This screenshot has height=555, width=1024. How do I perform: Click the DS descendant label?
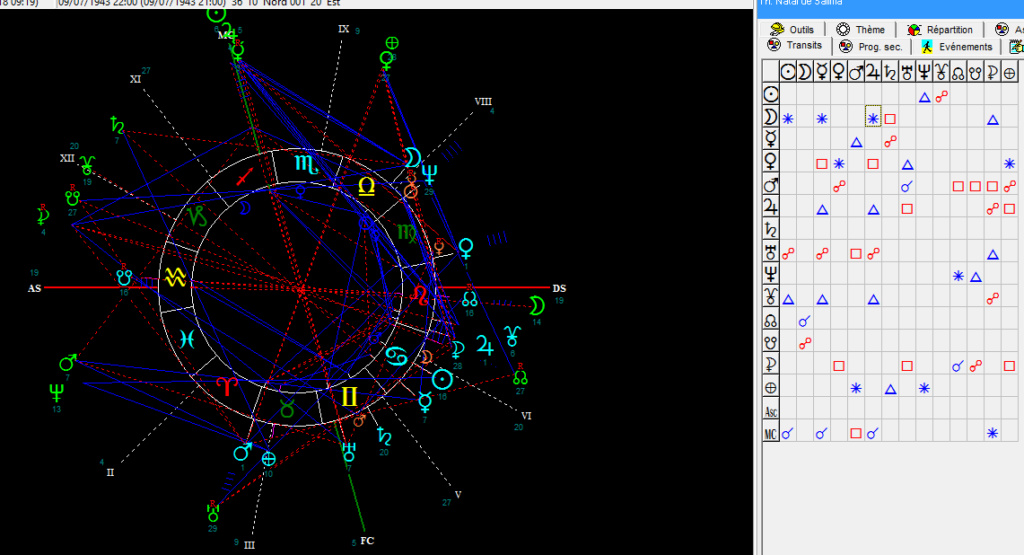coord(559,288)
